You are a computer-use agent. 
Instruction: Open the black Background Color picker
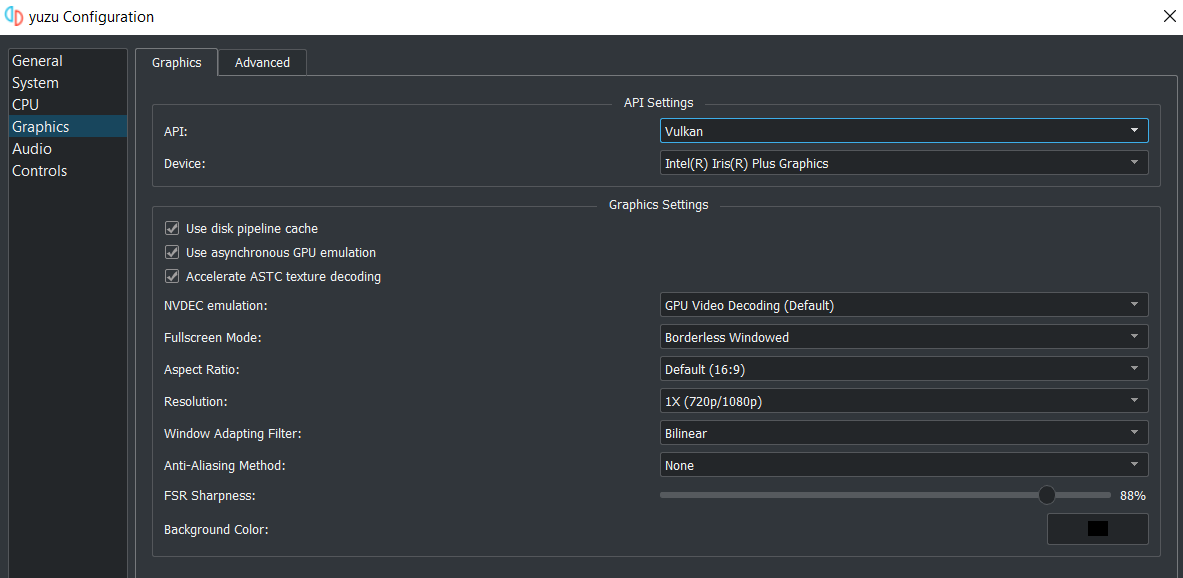click(x=1098, y=528)
